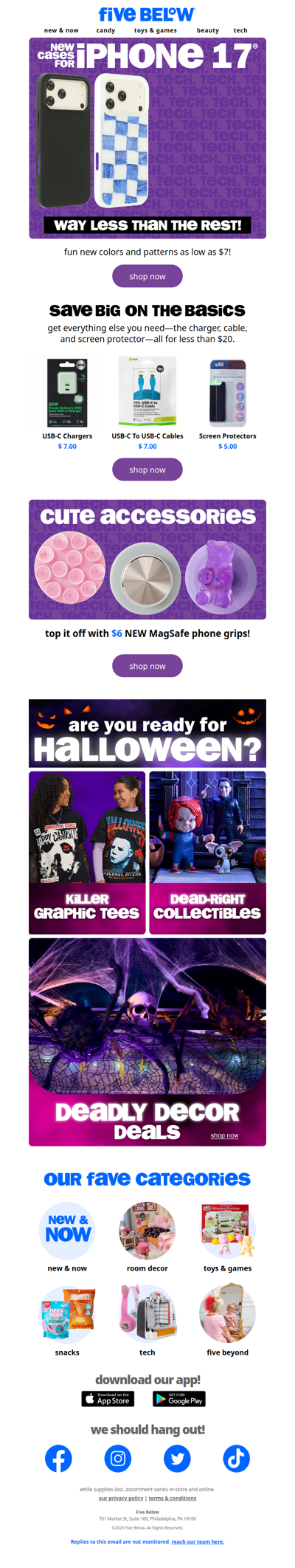Follow the reach our team here link

198,1541
